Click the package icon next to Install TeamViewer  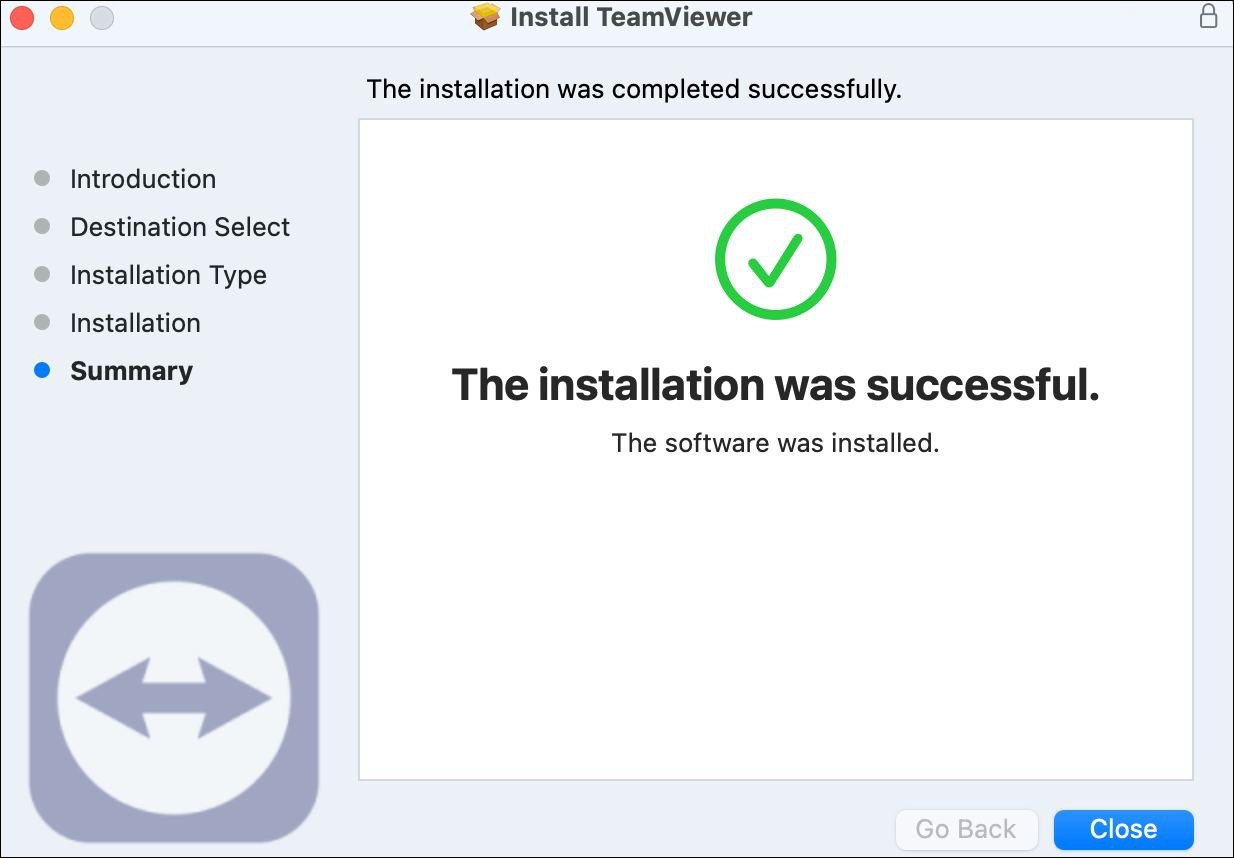click(485, 17)
